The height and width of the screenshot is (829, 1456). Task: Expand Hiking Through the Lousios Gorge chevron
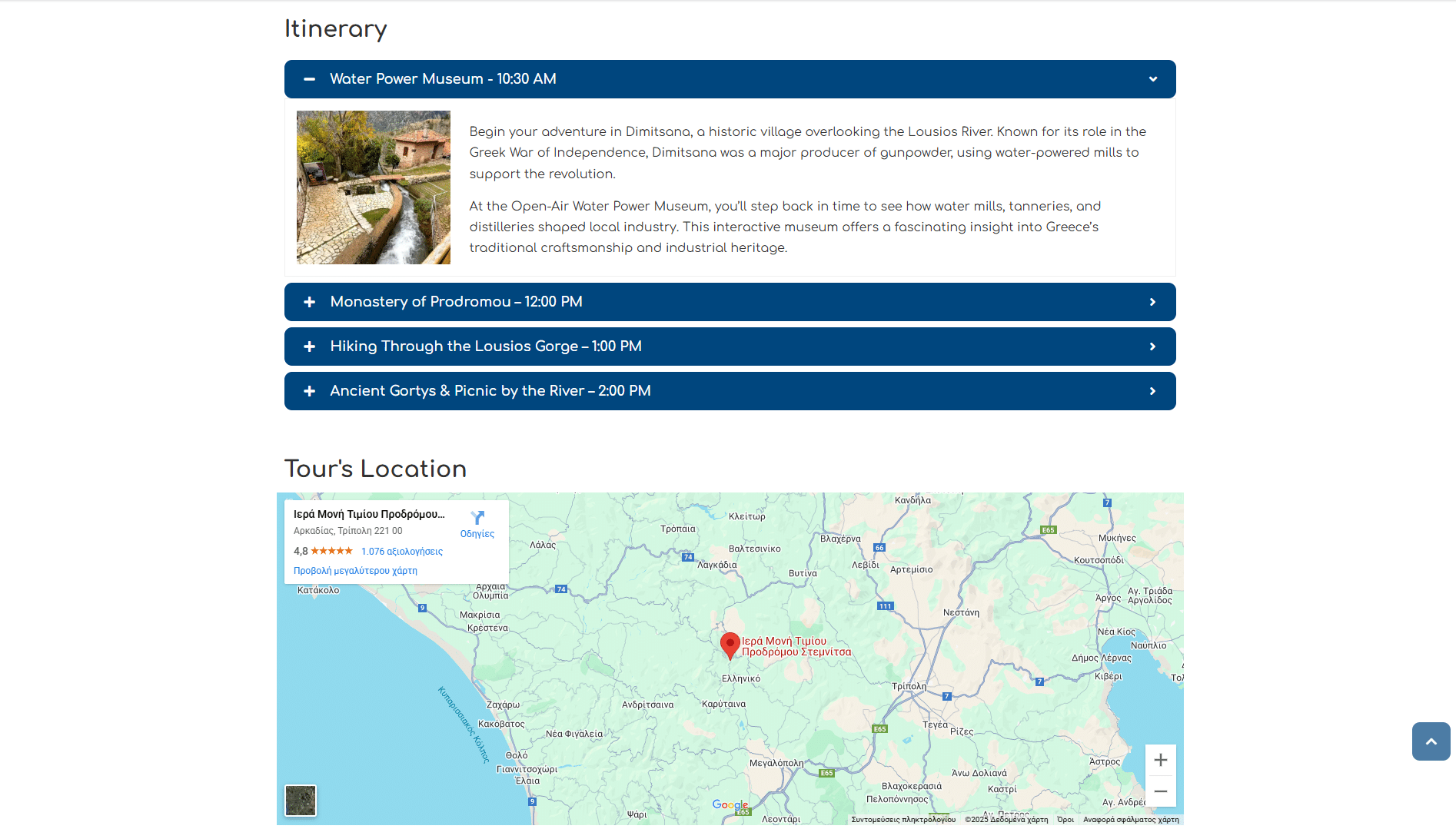click(x=1152, y=347)
